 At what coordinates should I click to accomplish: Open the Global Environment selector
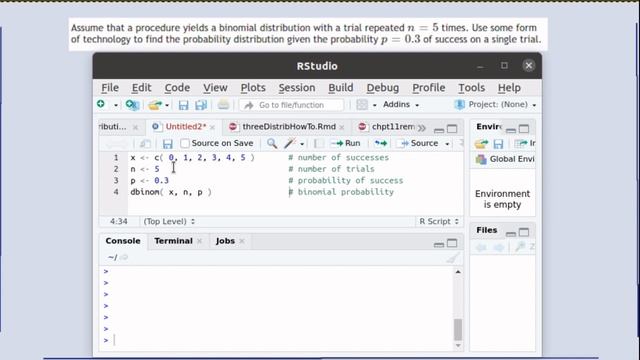[x=505, y=159]
